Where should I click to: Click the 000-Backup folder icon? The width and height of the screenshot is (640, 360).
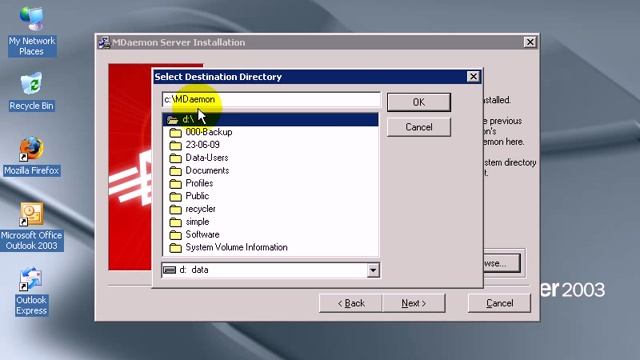(x=176, y=132)
